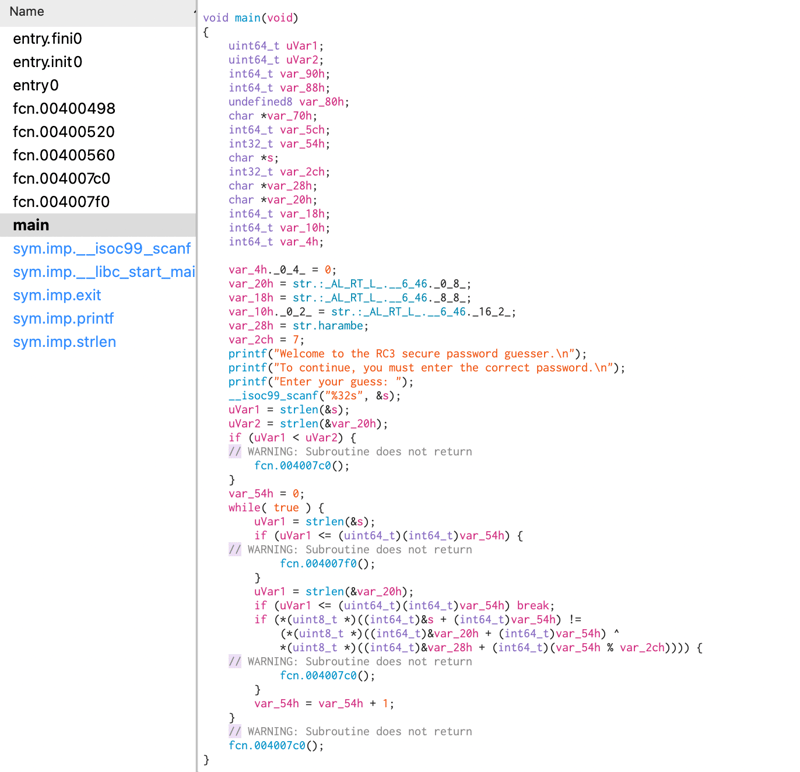Click the 'Welcome to the RC3 secure password guesser' string

coord(424,354)
